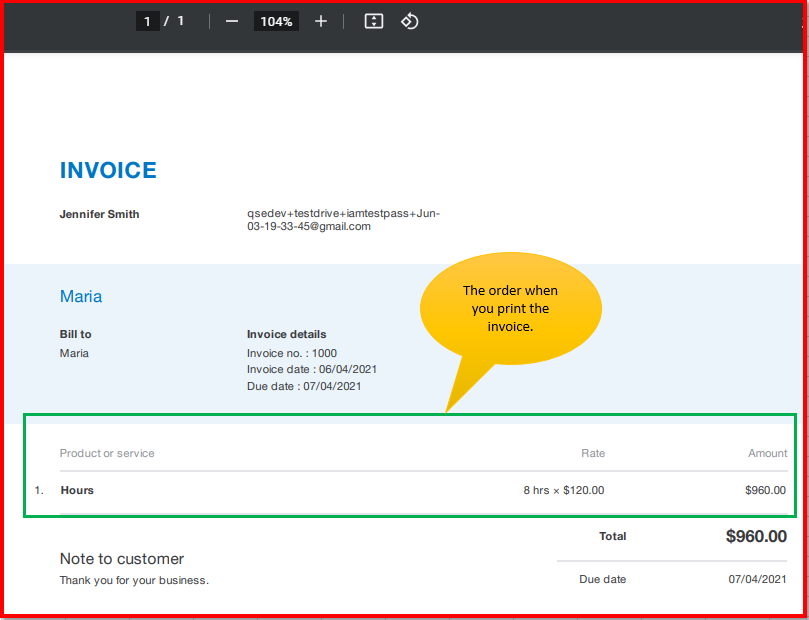
Task: Select the 8 hrs × $120.00 rate value
Action: pyautogui.click(x=563, y=490)
